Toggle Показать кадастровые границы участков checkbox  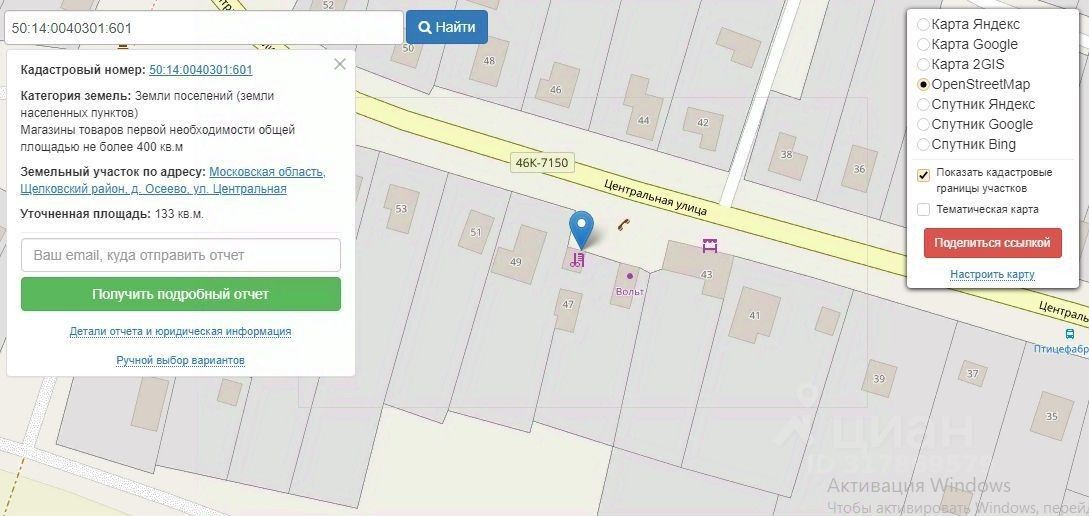pyautogui.click(x=923, y=175)
